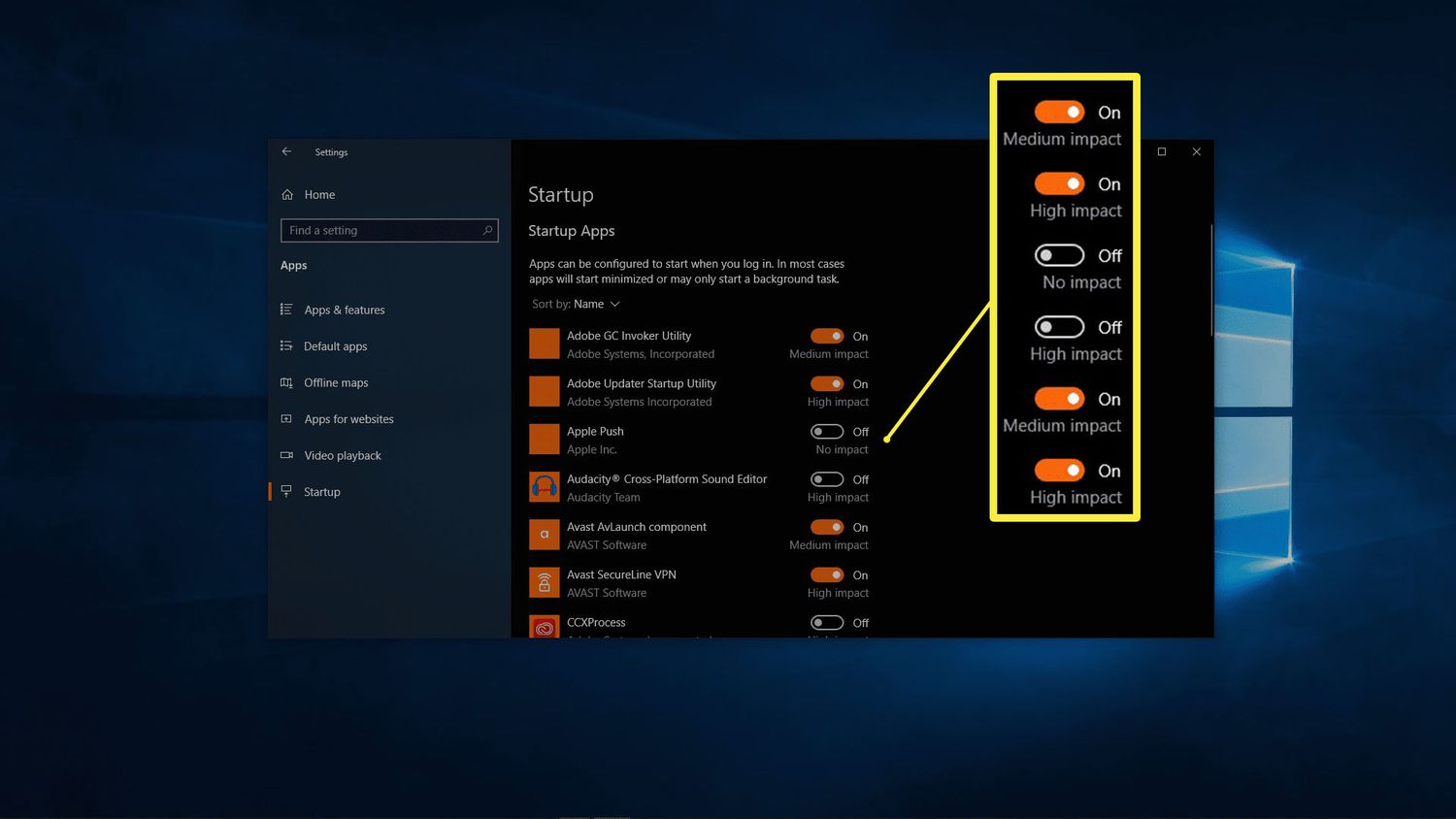The height and width of the screenshot is (819, 1456).
Task: Click the Audacity headphones icon
Action: point(544,486)
